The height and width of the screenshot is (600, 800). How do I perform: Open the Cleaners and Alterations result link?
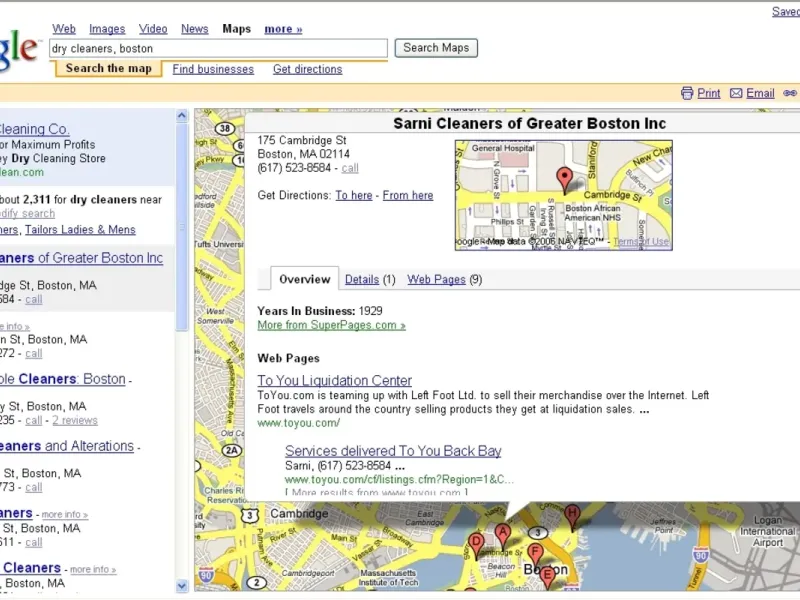[67, 446]
